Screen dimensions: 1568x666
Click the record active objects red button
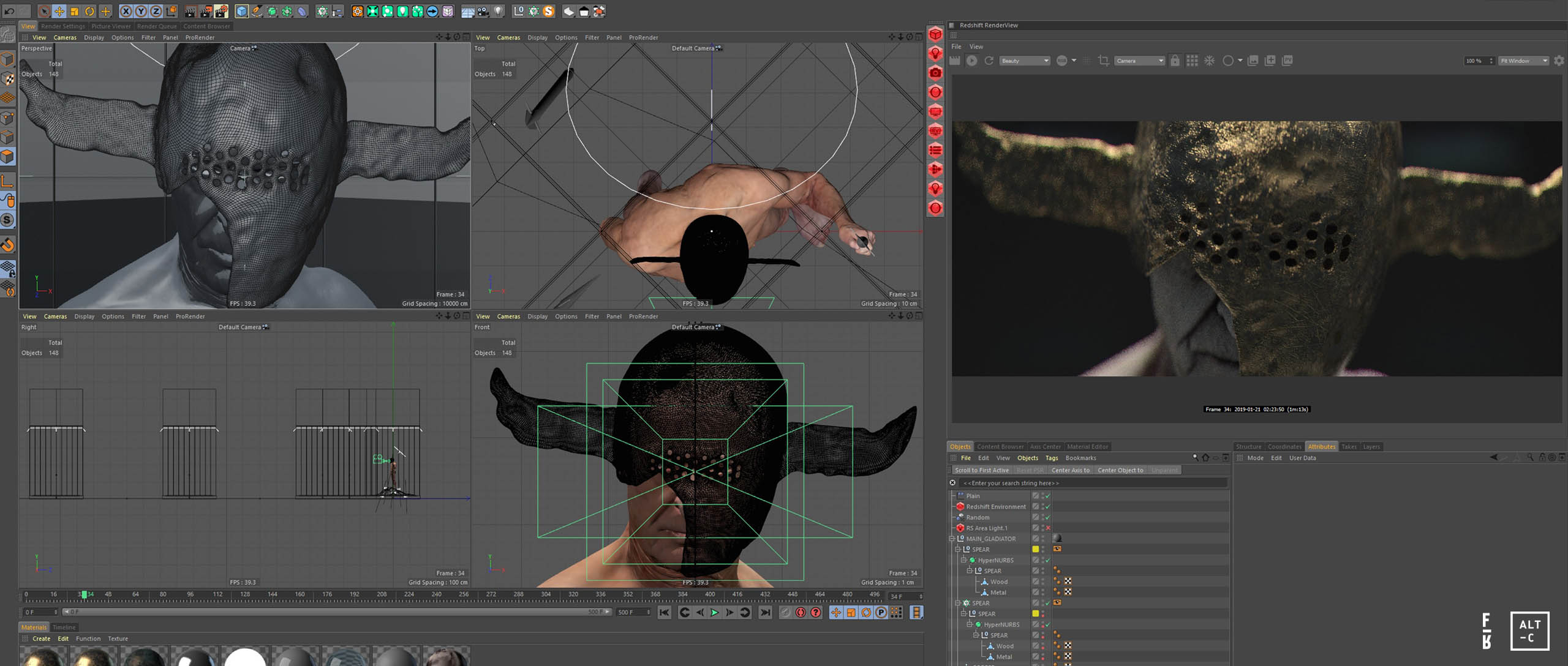(801, 612)
